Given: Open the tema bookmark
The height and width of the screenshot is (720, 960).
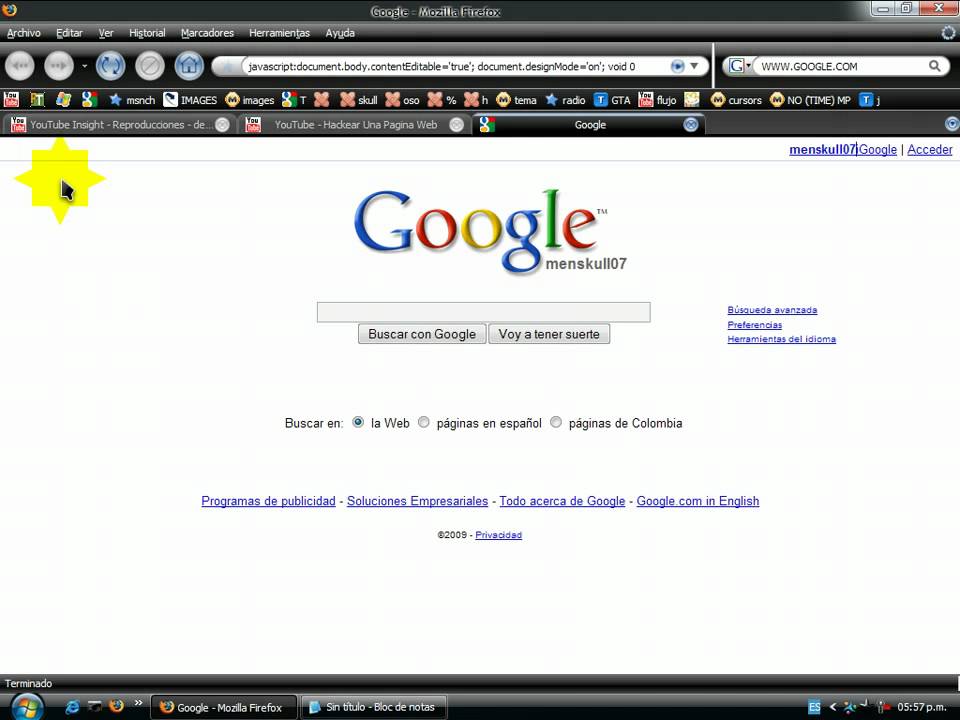Looking at the screenshot, I should coord(517,100).
